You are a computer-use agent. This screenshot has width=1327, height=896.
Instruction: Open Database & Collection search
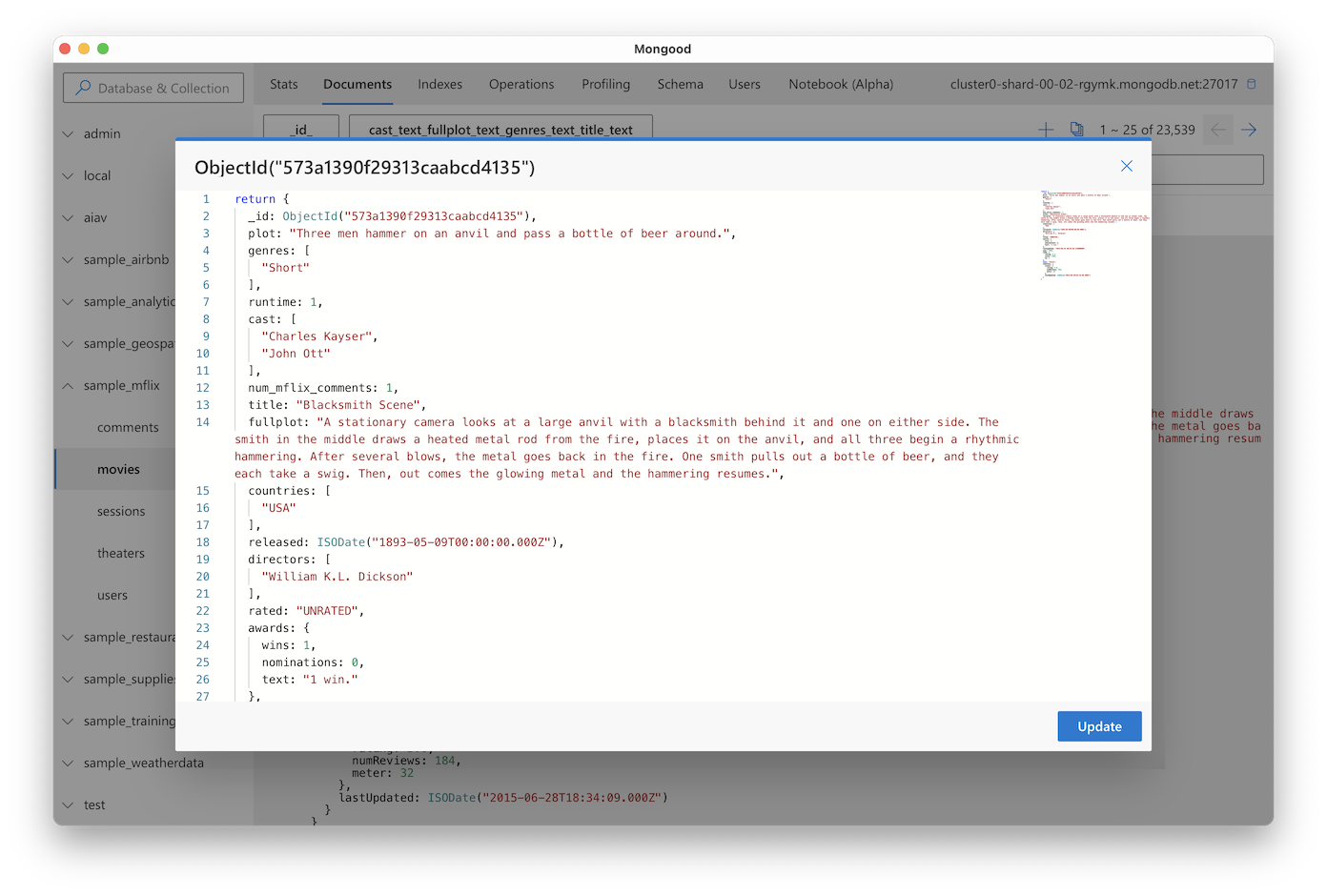pyautogui.click(x=153, y=88)
